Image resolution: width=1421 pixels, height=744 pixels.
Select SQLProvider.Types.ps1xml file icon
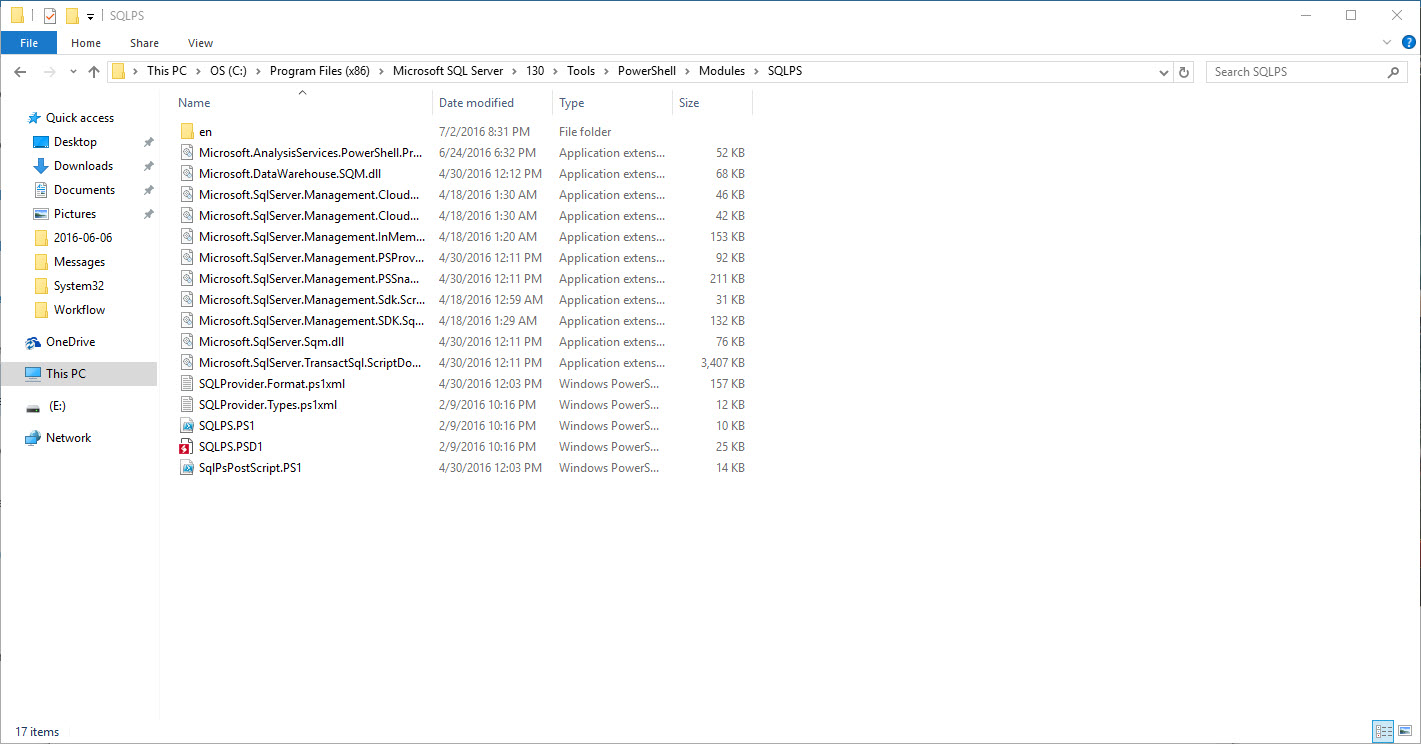pyautogui.click(x=187, y=405)
